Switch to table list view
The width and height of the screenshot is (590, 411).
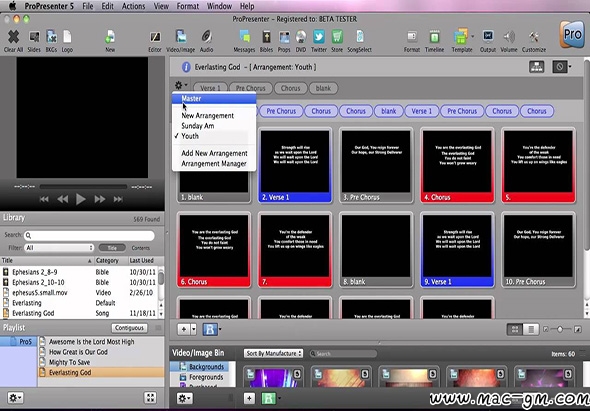531,330
